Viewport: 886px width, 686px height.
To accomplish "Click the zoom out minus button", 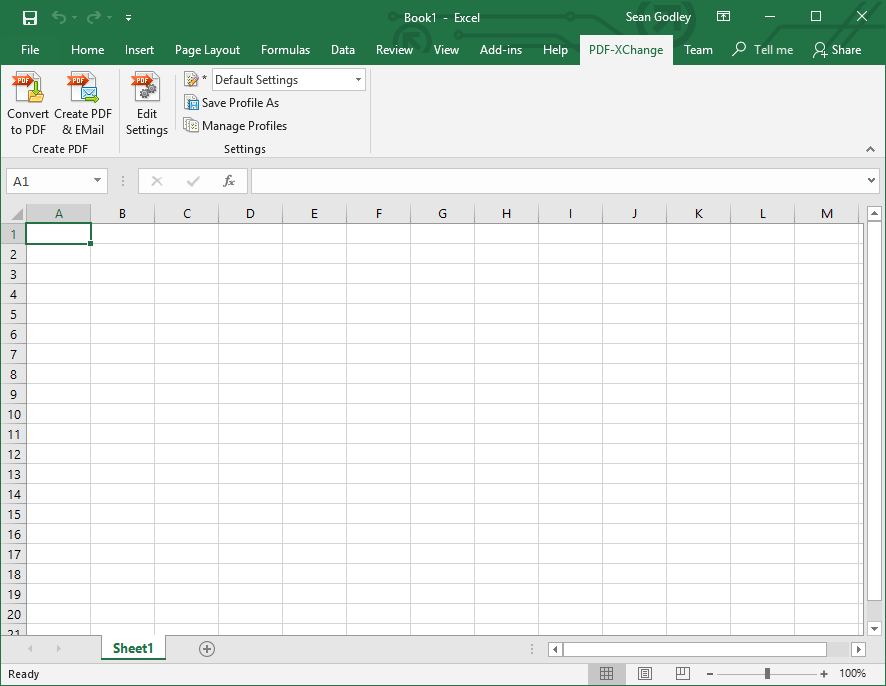I will click(710, 674).
